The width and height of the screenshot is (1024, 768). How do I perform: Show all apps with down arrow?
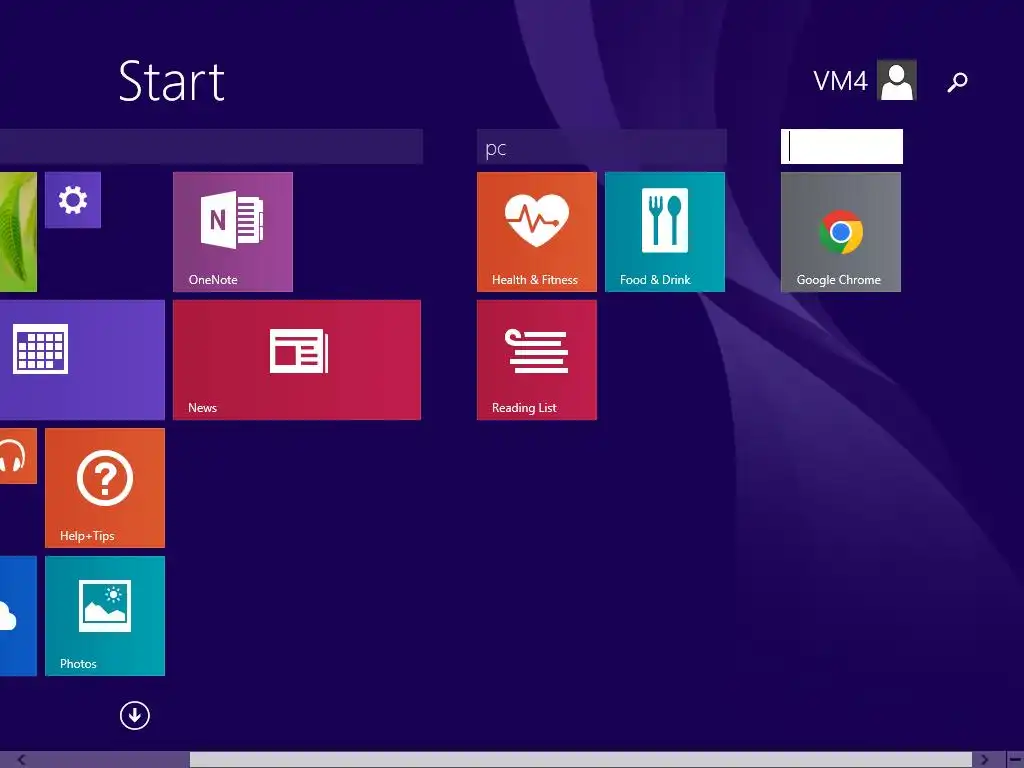135,715
